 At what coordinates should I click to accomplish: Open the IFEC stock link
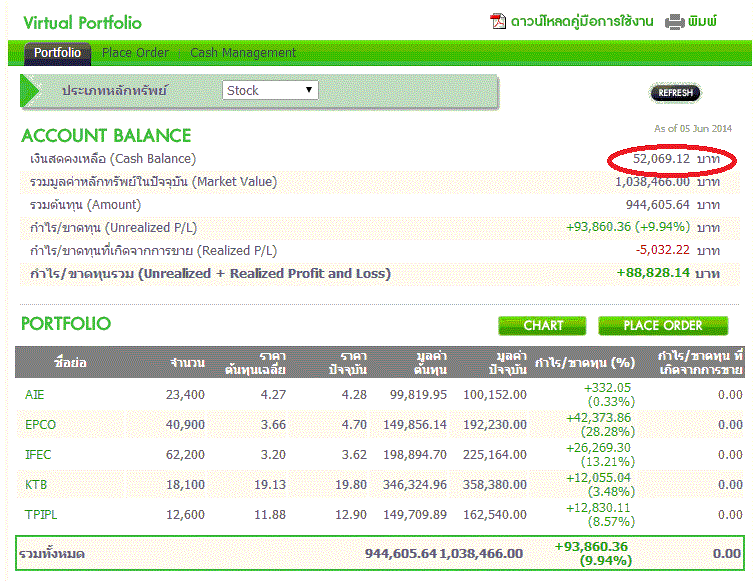click(x=38, y=455)
